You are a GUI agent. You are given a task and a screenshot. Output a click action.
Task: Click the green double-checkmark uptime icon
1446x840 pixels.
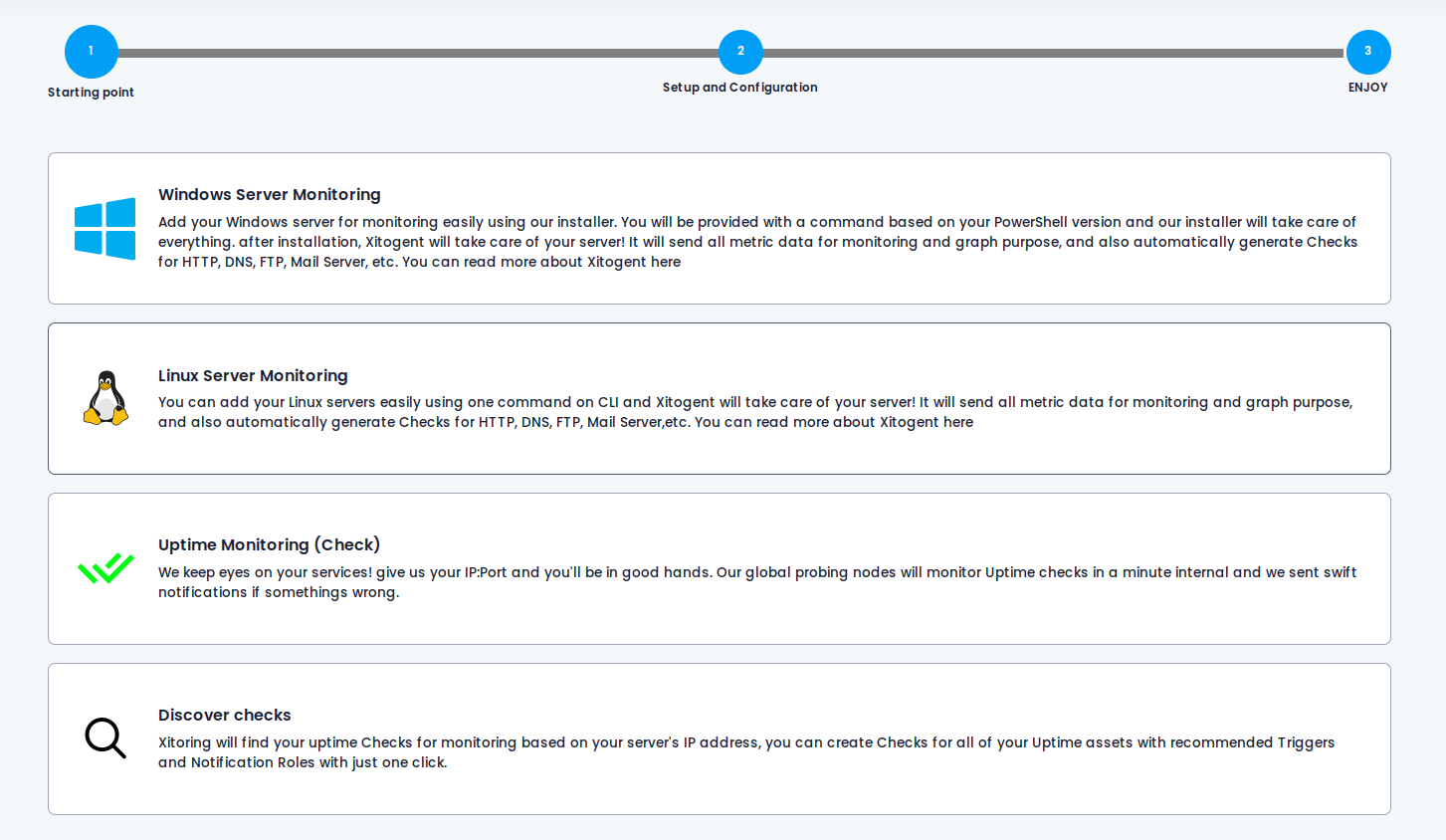pos(105,568)
